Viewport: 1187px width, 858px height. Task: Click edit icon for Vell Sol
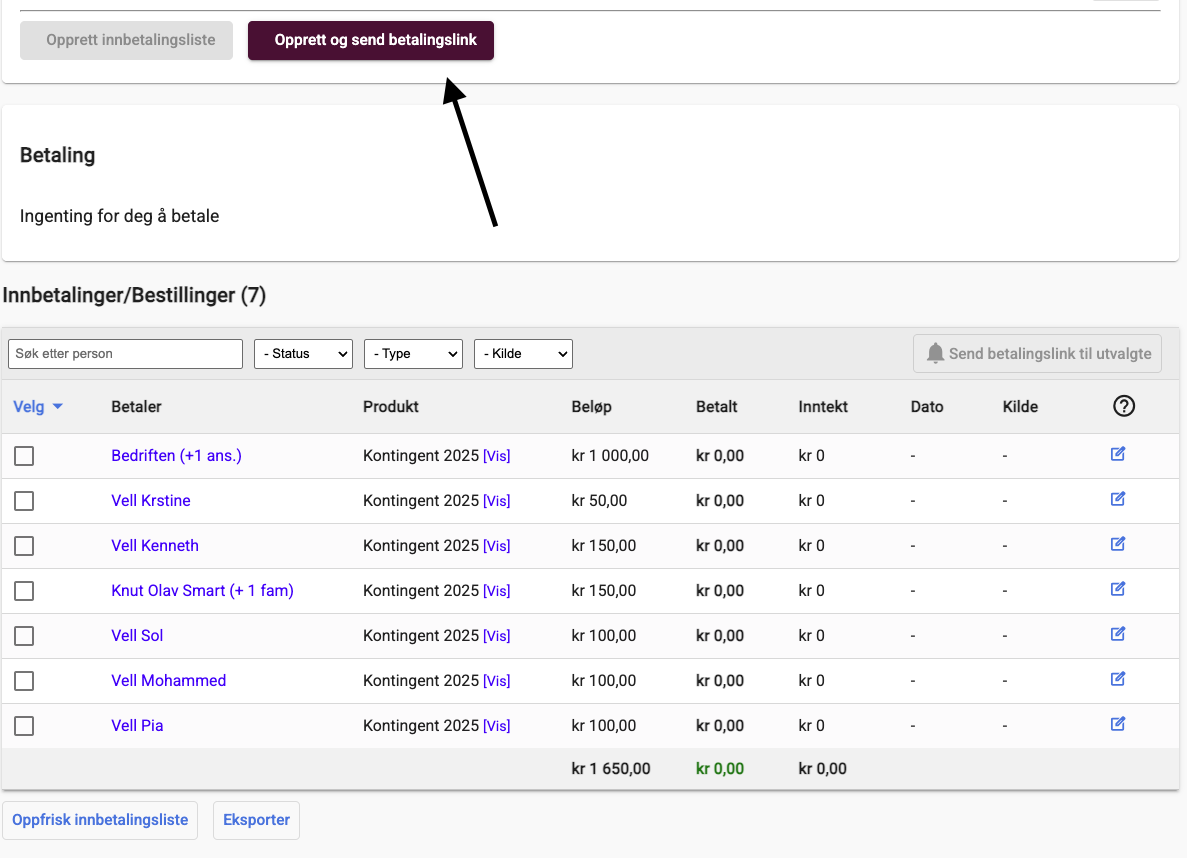[1118, 635]
